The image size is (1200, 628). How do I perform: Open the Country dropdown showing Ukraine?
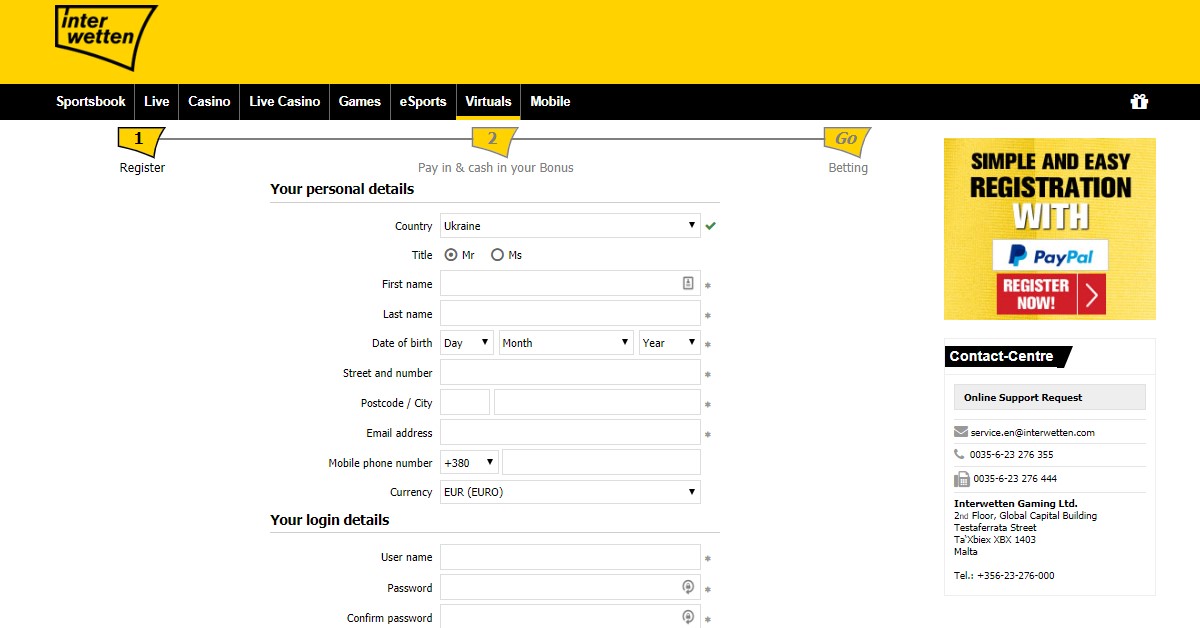click(570, 226)
